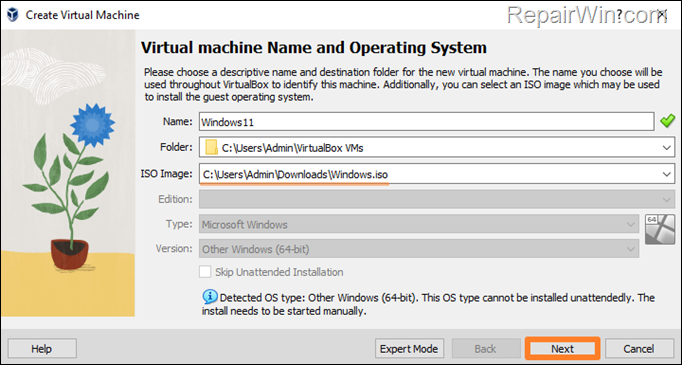Click the Name field containing Windows11
This screenshot has width=682, height=365.
point(426,121)
